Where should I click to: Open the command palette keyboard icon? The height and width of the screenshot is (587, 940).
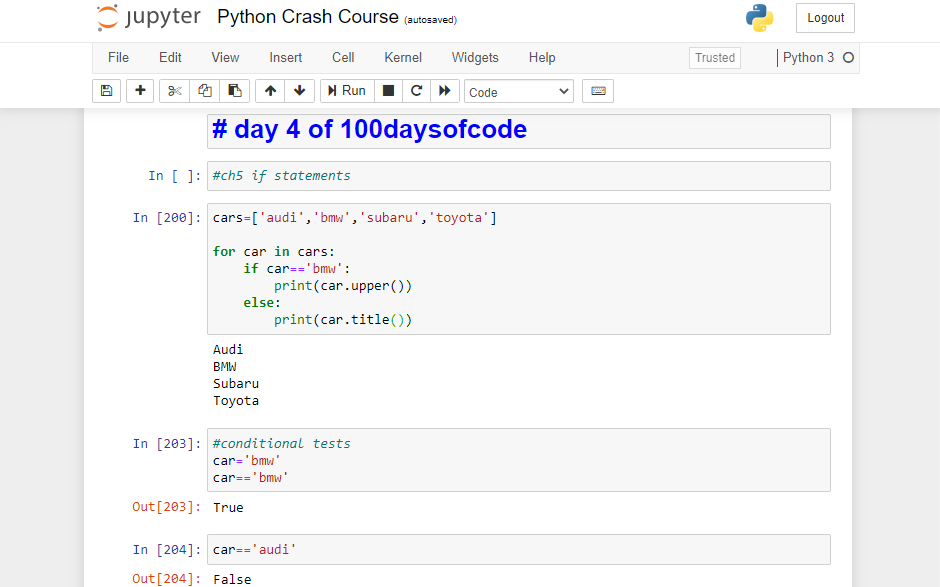[x=598, y=91]
